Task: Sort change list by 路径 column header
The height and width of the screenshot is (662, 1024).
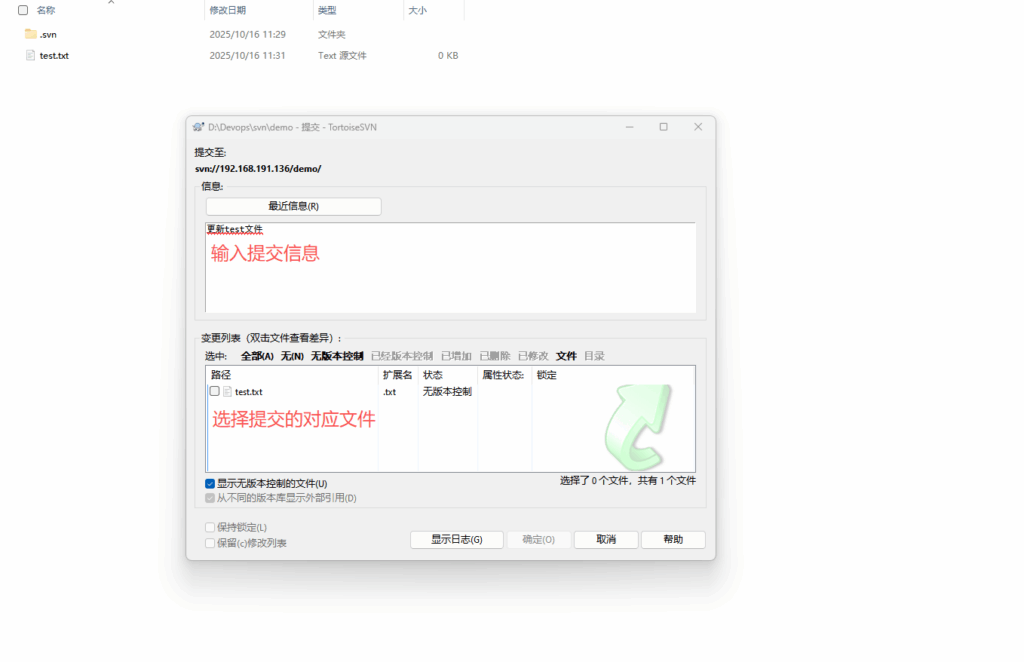Action: click(x=221, y=375)
